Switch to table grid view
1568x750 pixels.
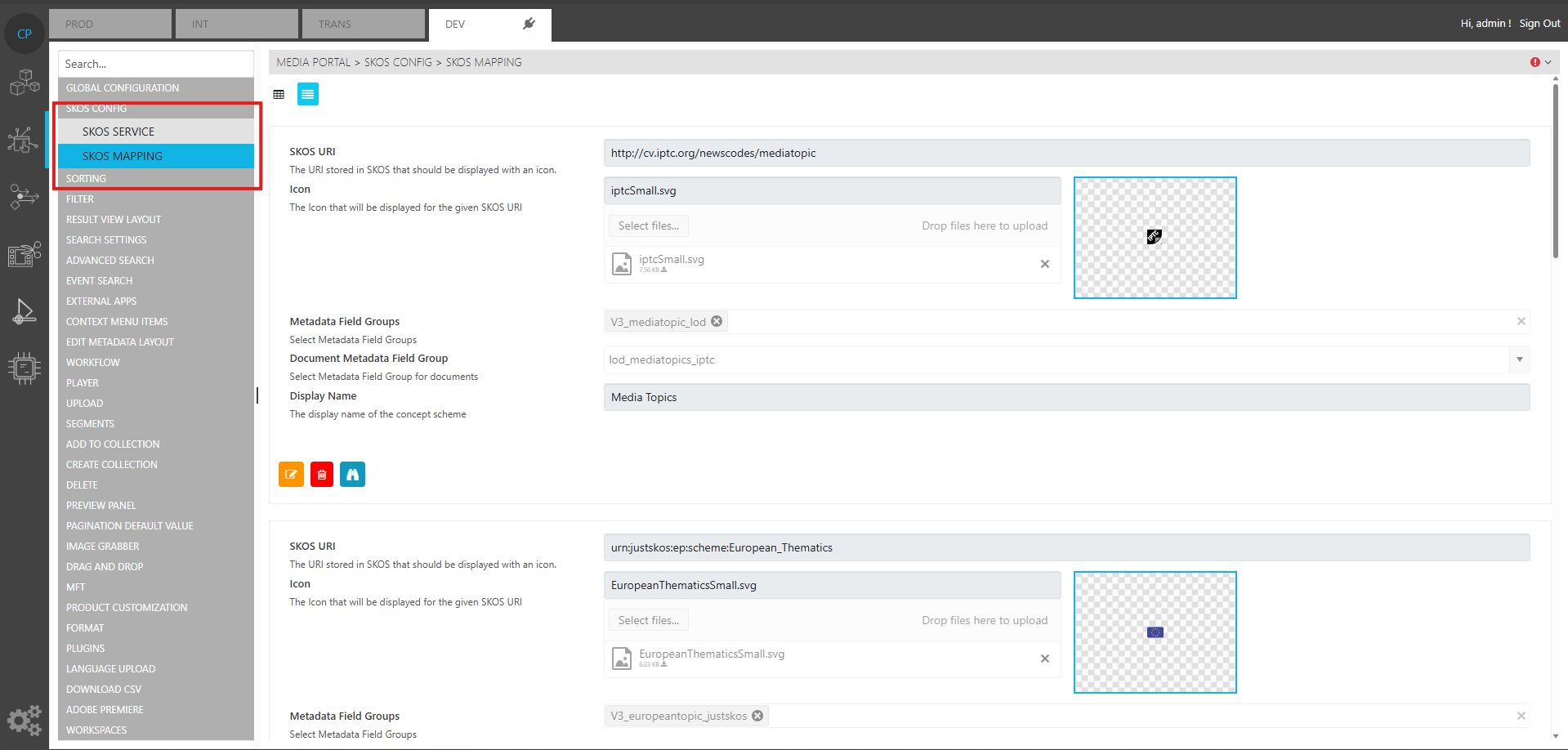pyautogui.click(x=279, y=95)
